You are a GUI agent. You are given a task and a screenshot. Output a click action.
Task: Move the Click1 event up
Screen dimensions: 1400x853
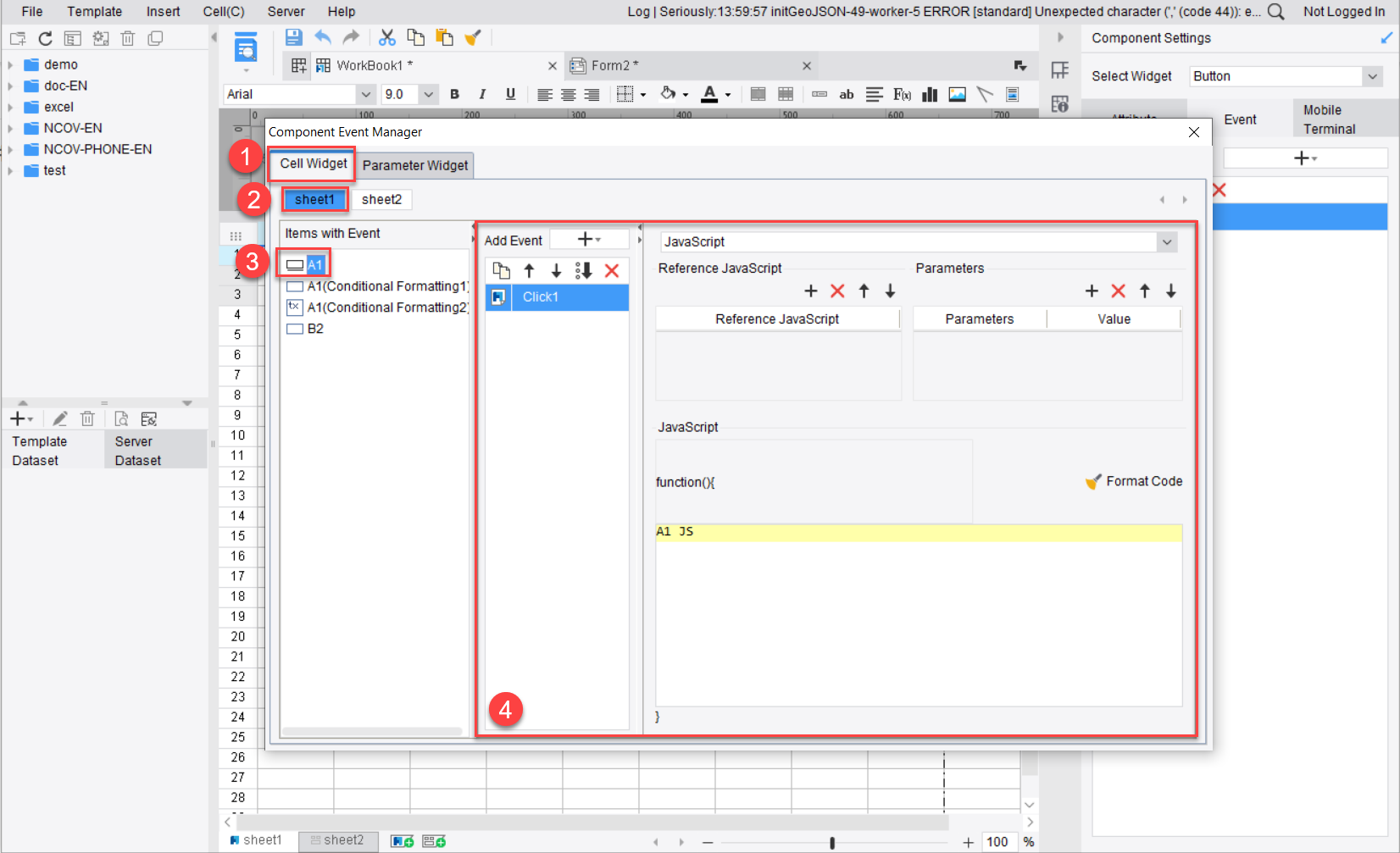[x=529, y=270]
